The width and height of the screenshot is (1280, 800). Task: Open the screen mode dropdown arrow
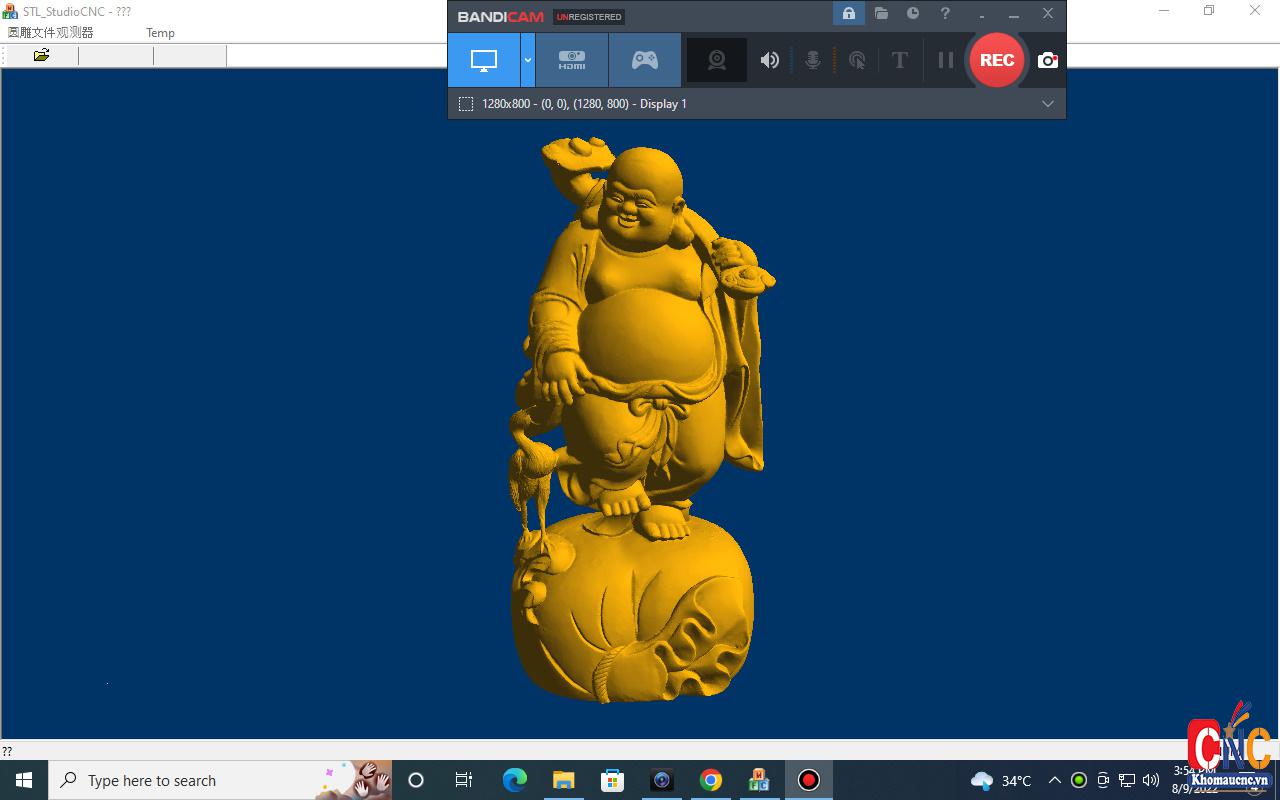click(x=528, y=60)
